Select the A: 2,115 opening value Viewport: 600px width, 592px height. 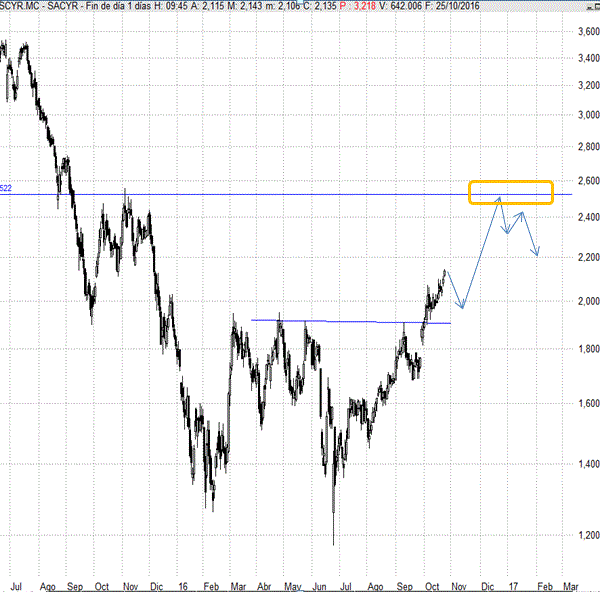(x=206, y=6)
